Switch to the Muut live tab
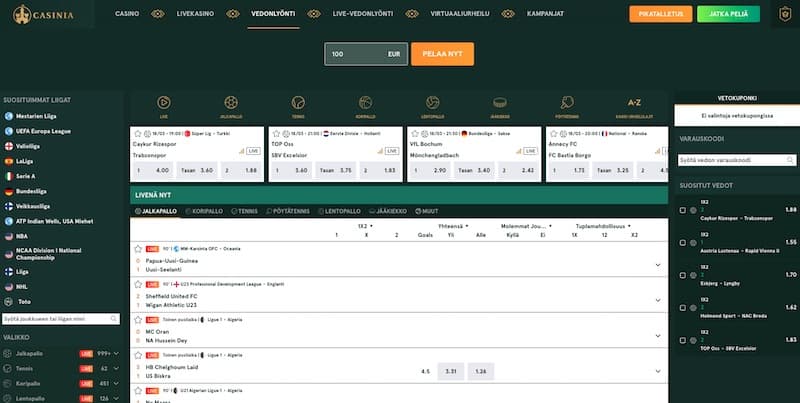 coord(427,211)
